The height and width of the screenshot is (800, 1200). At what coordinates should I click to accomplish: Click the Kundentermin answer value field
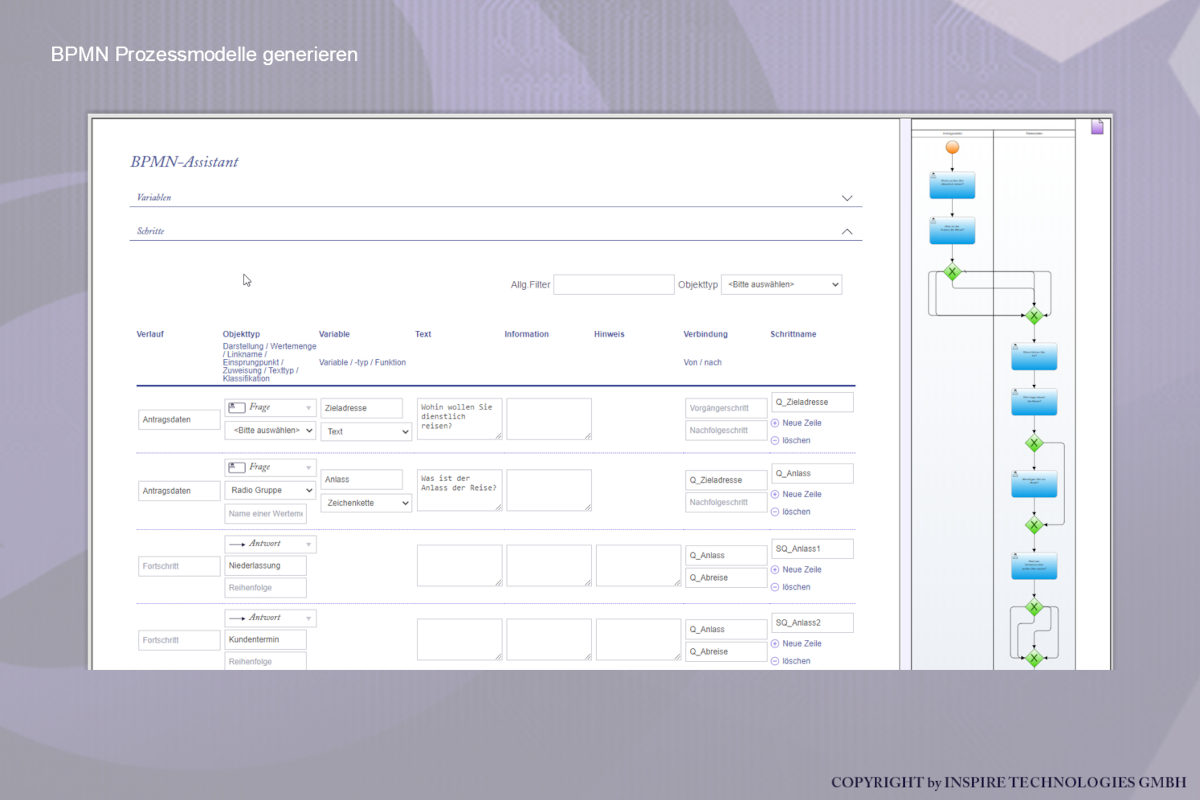tap(265, 640)
